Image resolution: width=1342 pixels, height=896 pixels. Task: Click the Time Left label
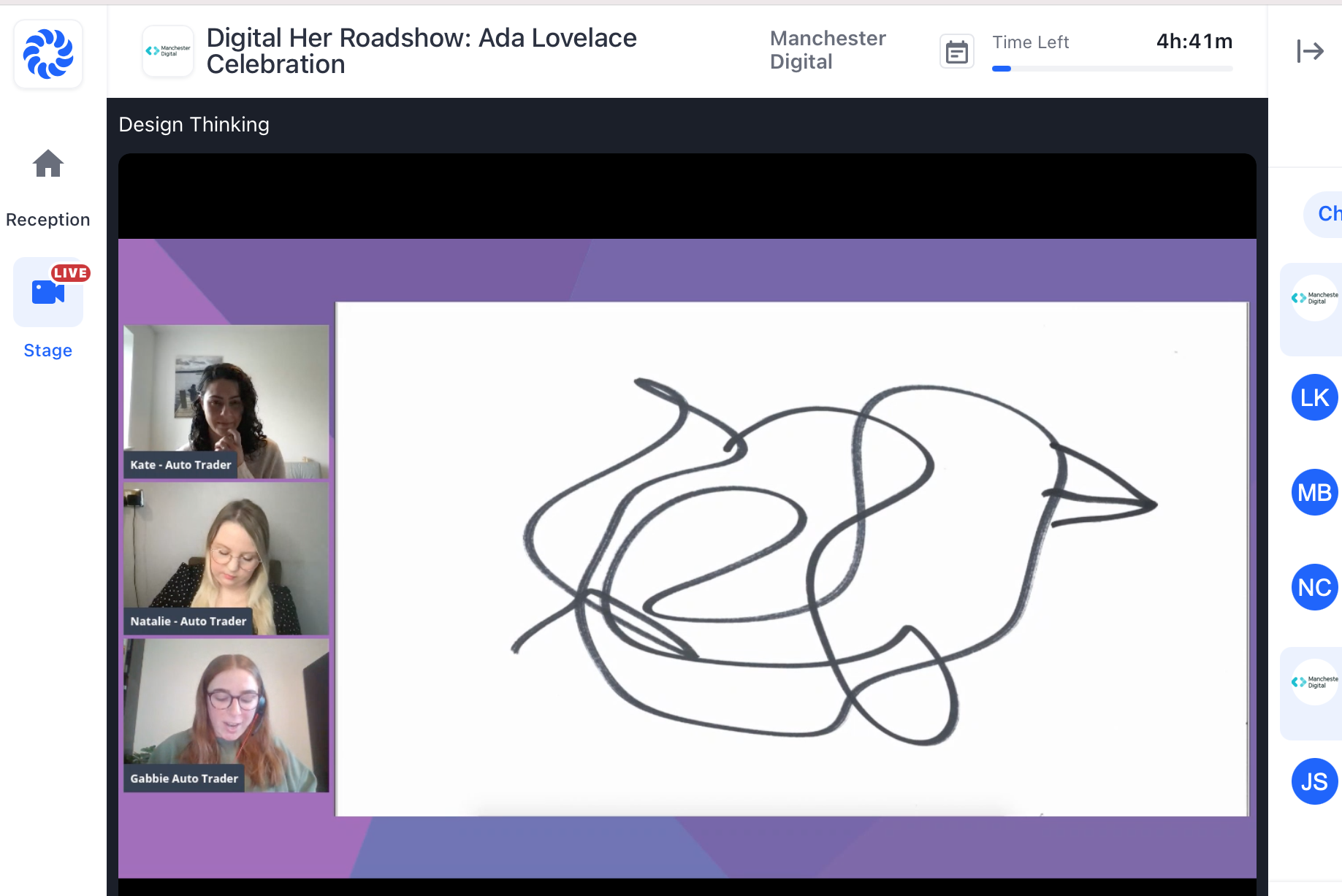click(1030, 42)
